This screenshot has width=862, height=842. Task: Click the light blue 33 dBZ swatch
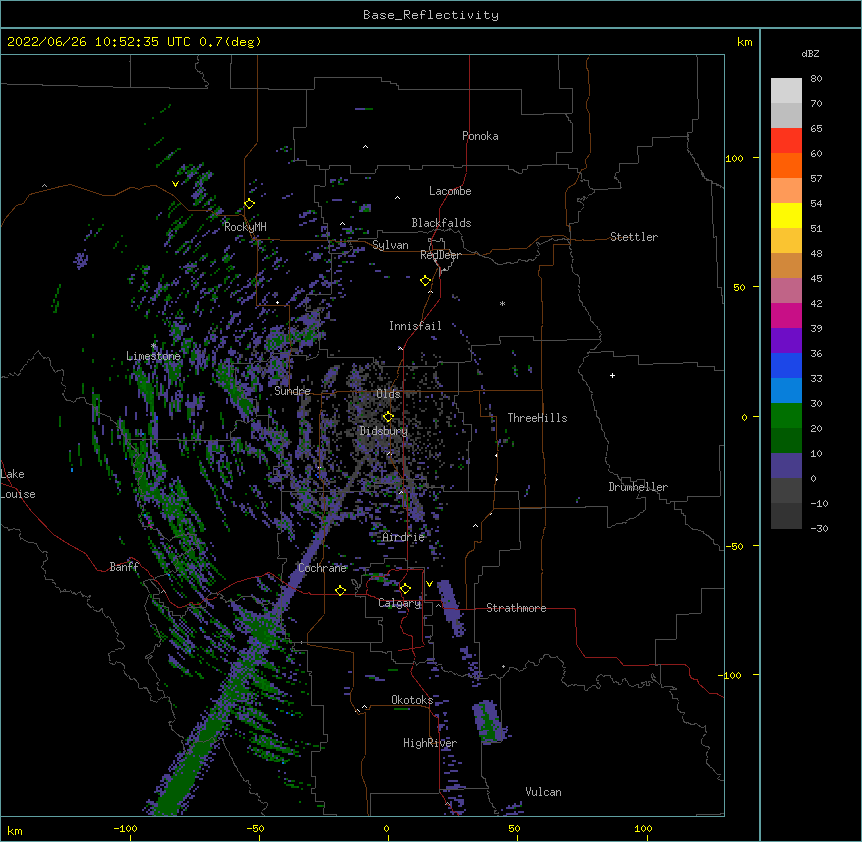(x=786, y=391)
